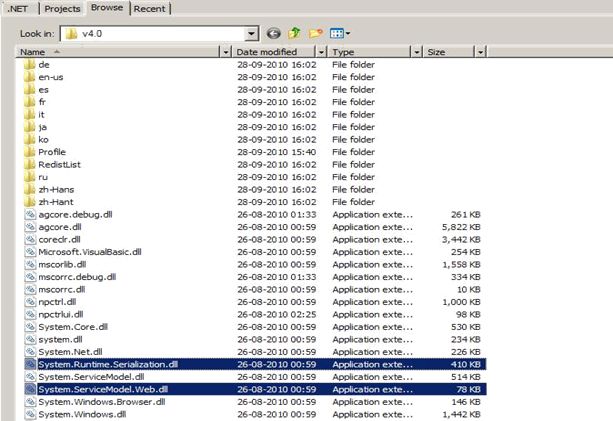Screen dimensions: 613x421
Task: Select the Profile folder icon
Action: click(30, 152)
